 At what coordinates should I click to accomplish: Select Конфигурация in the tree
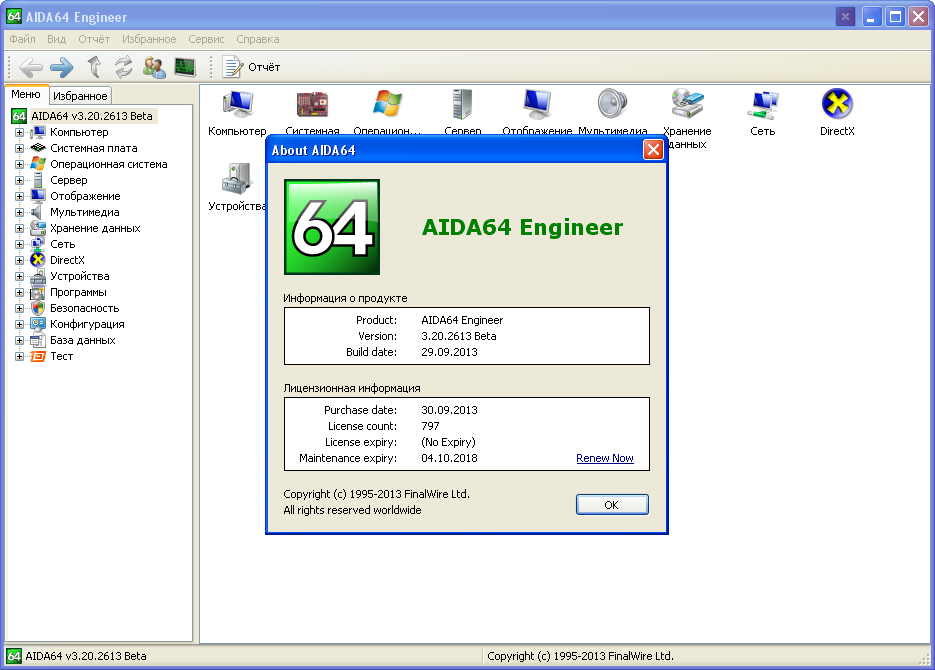[87, 324]
